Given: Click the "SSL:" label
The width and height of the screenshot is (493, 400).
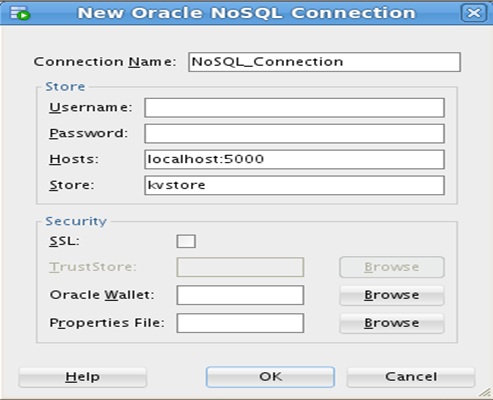Looking at the screenshot, I should point(65,241).
